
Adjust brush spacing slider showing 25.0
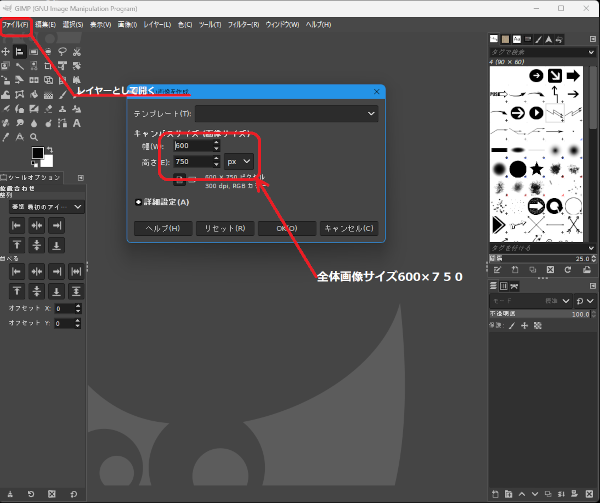542,259
